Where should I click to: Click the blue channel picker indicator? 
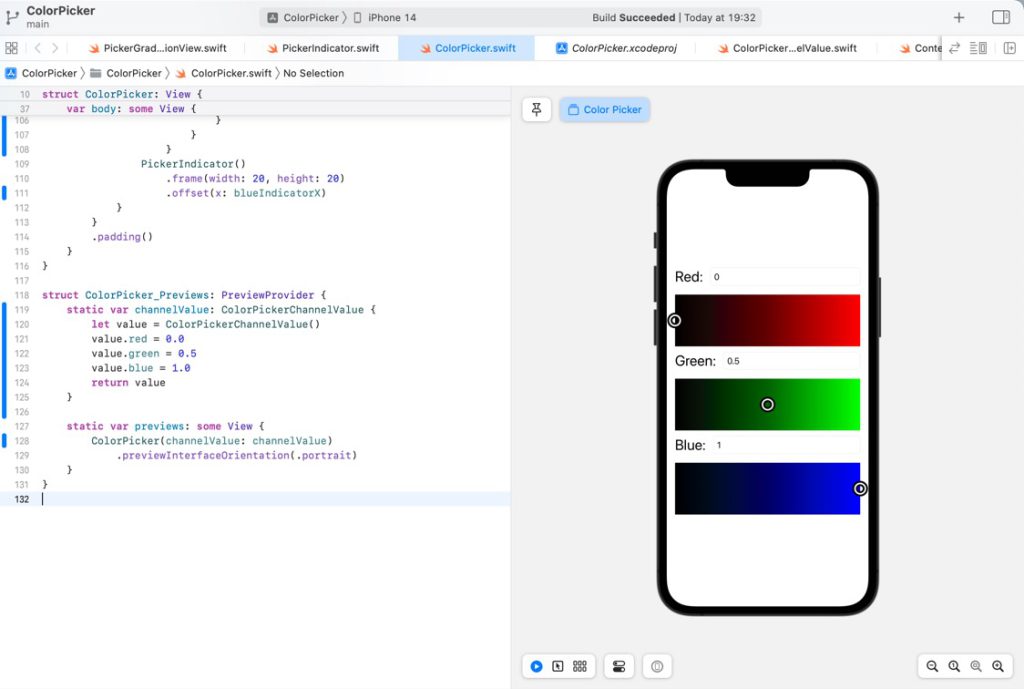[860, 489]
